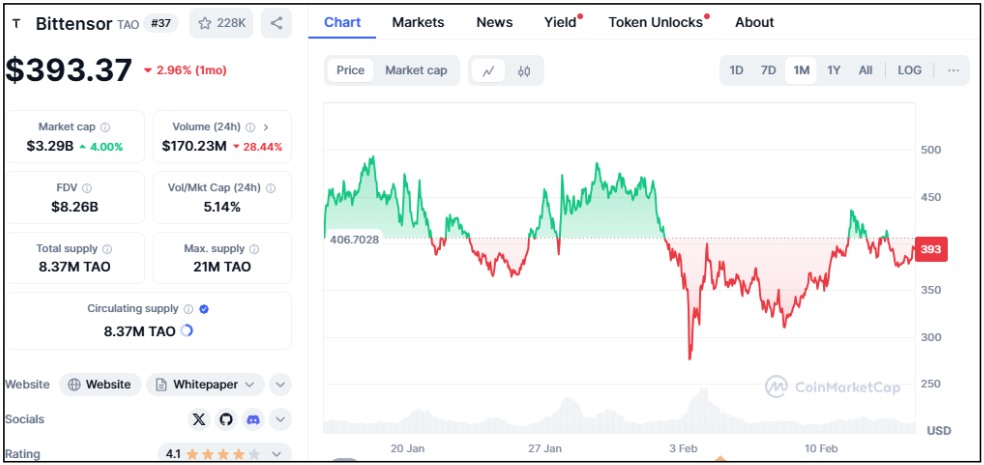This screenshot has height=465, width=984.
Task: Enable LOG scale on chart
Action: point(909,70)
